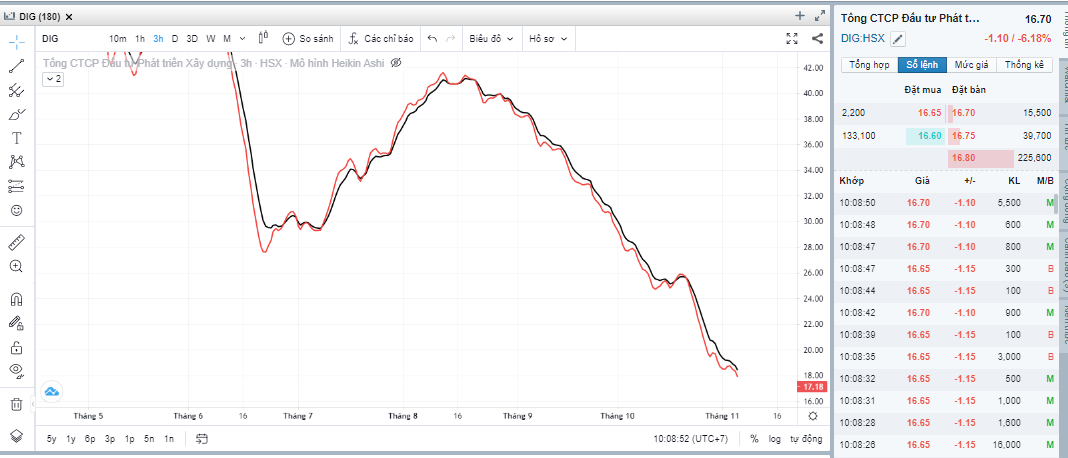Open the candlestick chart style selector
The height and width of the screenshot is (458, 1068).
[x=264, y=38]
